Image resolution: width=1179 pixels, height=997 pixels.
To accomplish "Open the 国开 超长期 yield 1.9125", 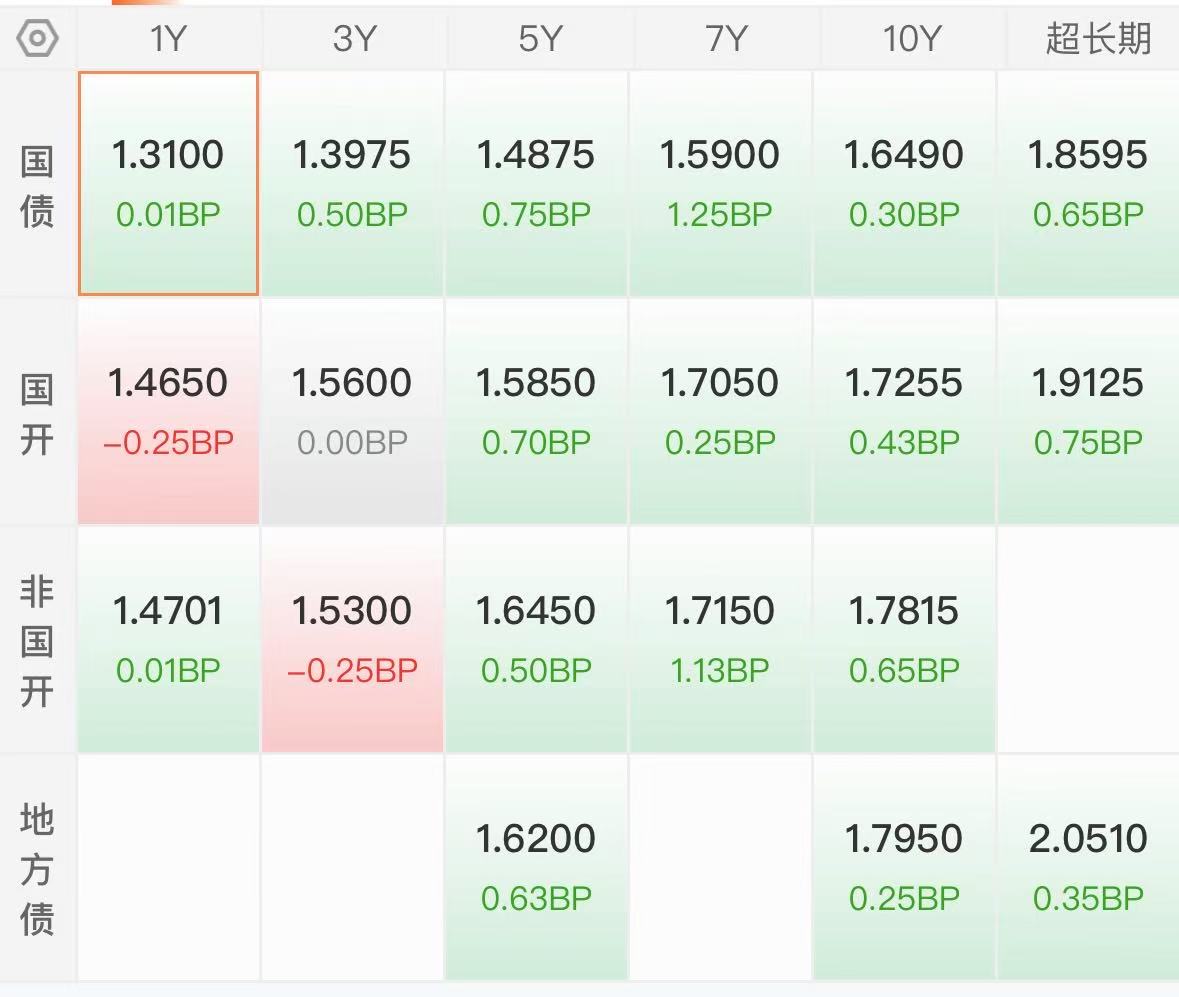I will pyautogui.click(x=1088, y=412).
